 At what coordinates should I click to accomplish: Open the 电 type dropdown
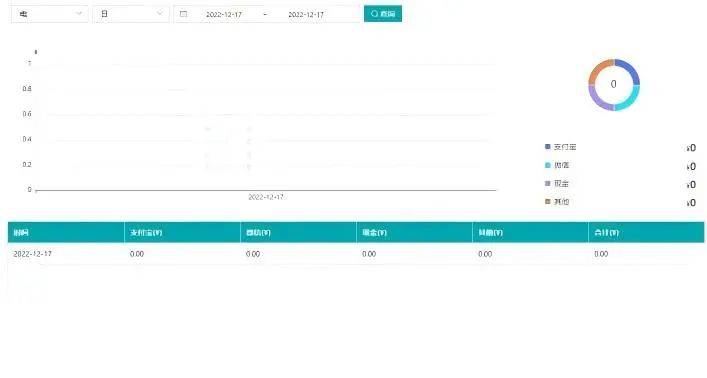coord(50,14)
